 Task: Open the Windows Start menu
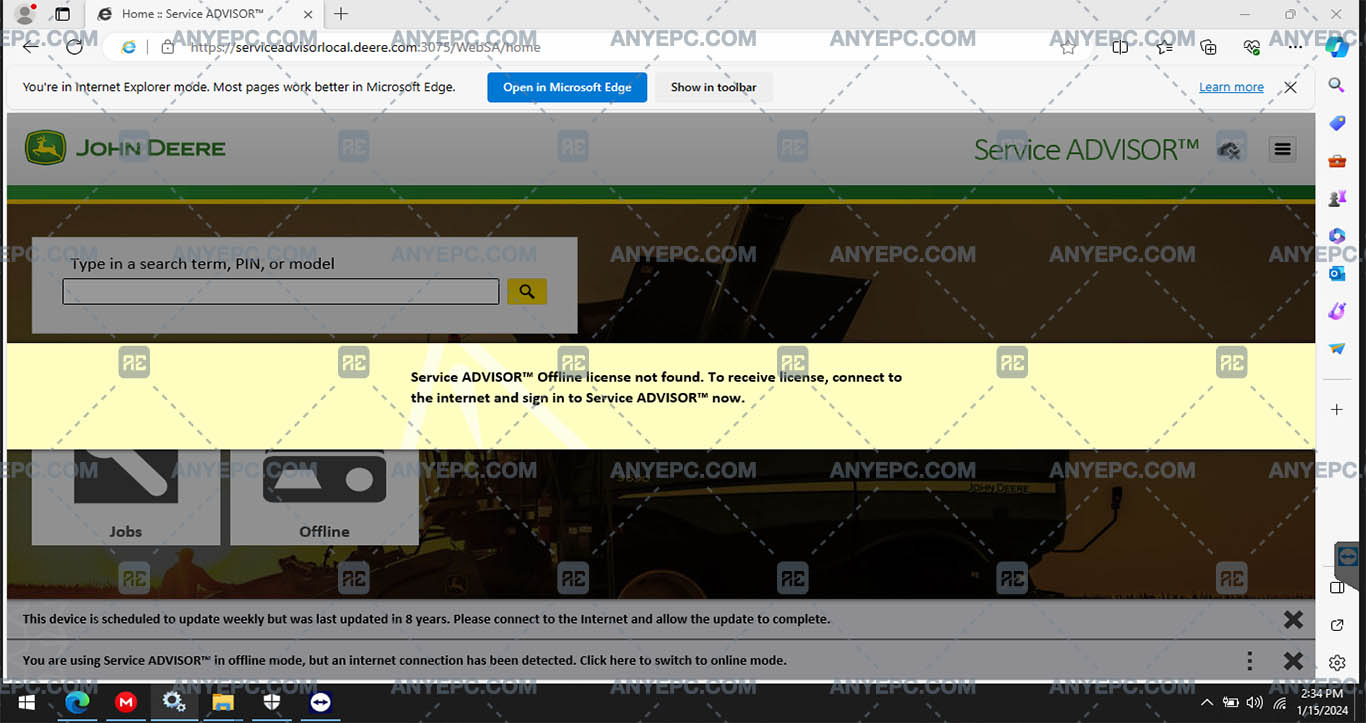coord(26,702)
